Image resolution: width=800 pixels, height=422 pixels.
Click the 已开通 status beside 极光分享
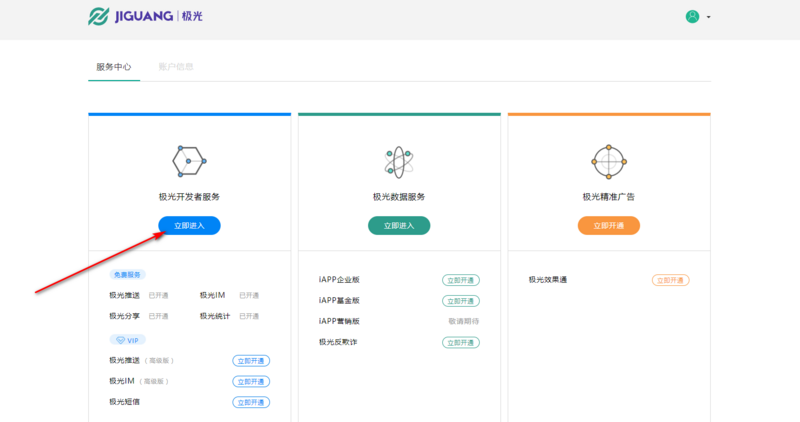(x=159, y=316)
